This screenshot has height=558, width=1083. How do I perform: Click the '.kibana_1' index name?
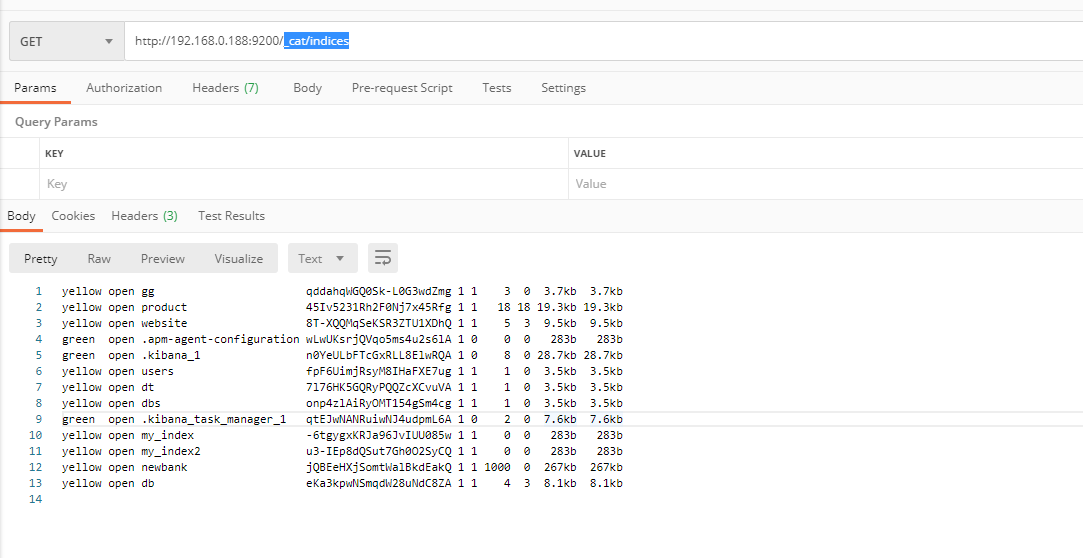pos(171,355)
